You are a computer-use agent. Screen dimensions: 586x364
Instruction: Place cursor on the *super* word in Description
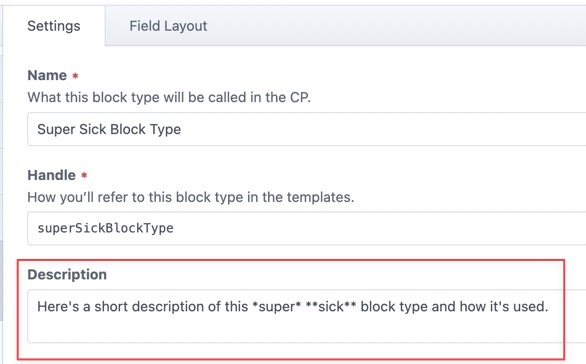coord(277,307)
